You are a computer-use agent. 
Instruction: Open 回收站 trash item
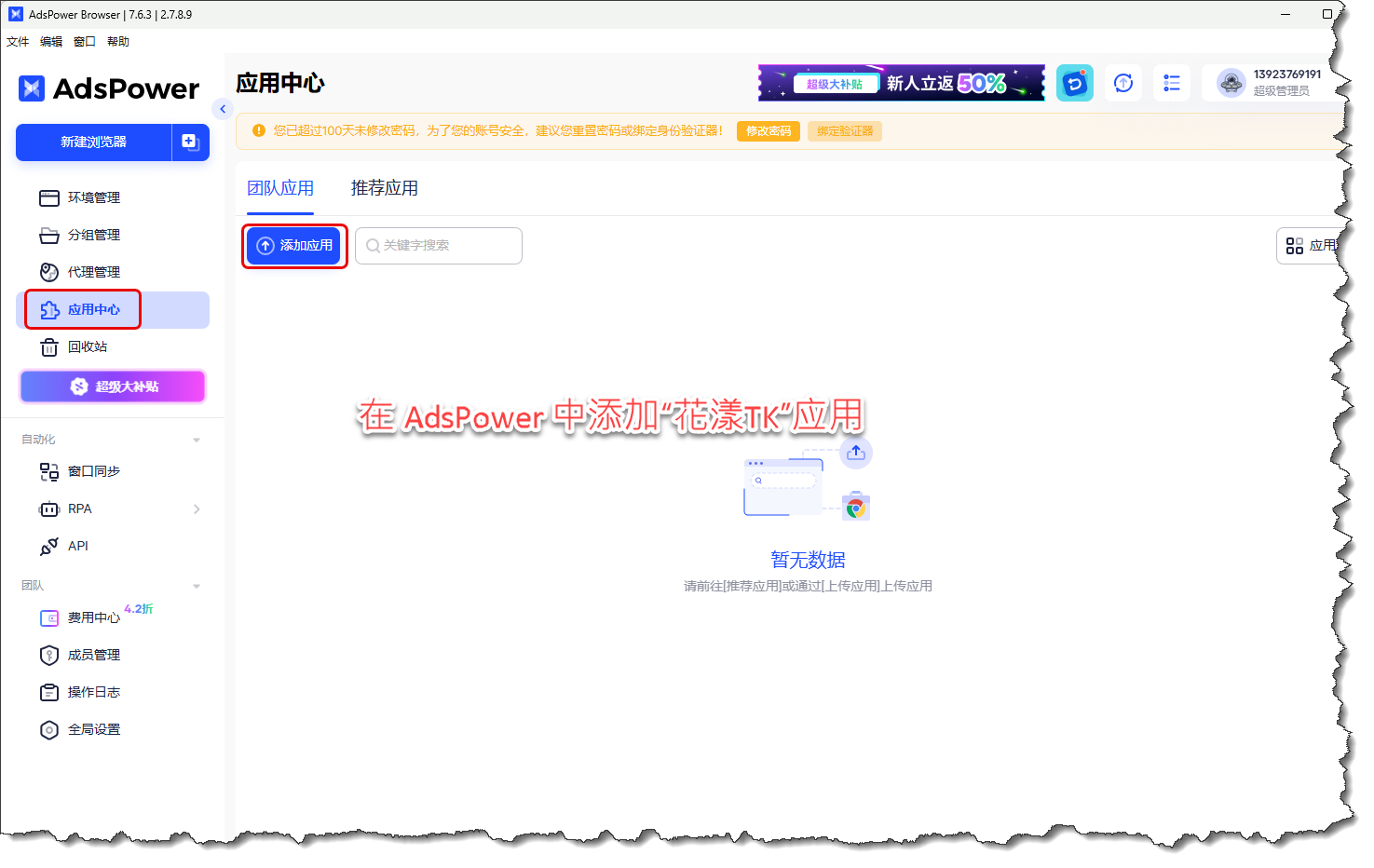87,346
